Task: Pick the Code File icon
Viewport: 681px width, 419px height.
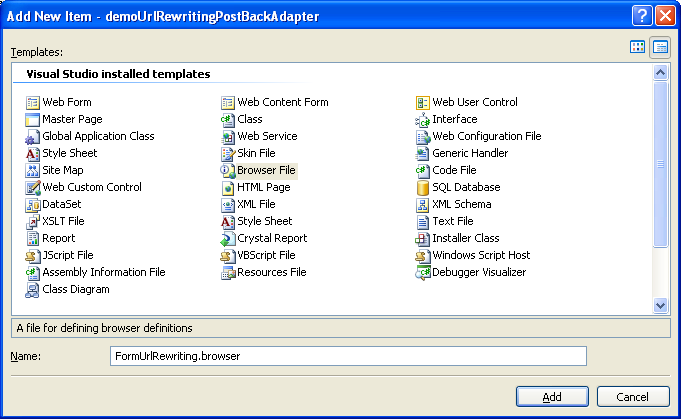Action: [423, 170]
